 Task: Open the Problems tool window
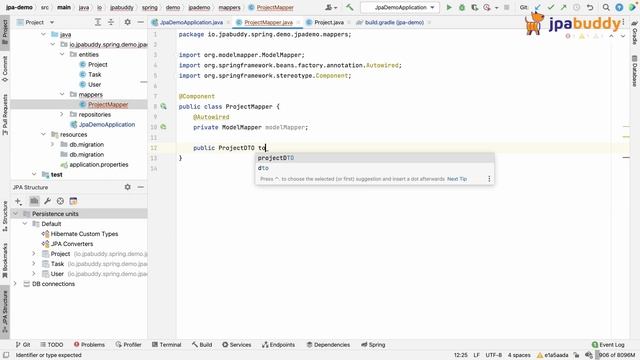point(89,345)
